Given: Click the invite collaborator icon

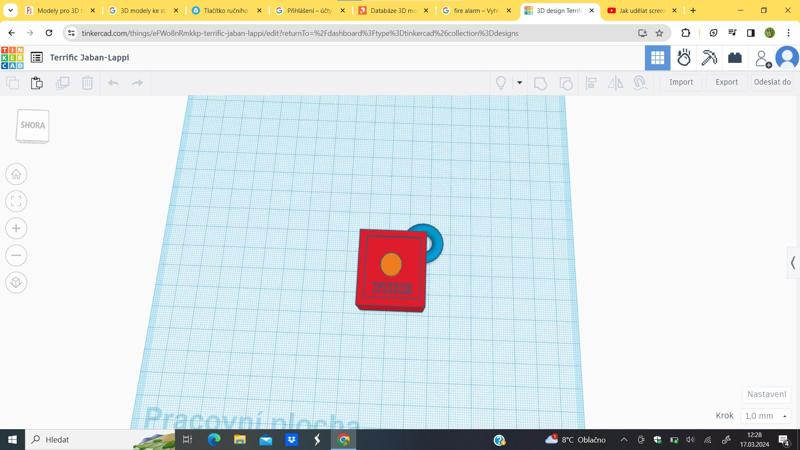Looking at the screenshot, I should tap(763, 59).
